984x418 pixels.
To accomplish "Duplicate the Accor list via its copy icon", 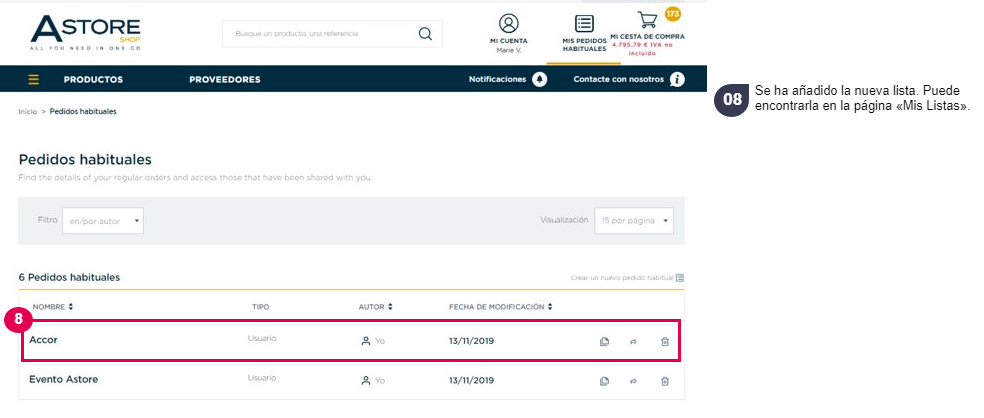I will pyautogui.click(x=604, y=341).
